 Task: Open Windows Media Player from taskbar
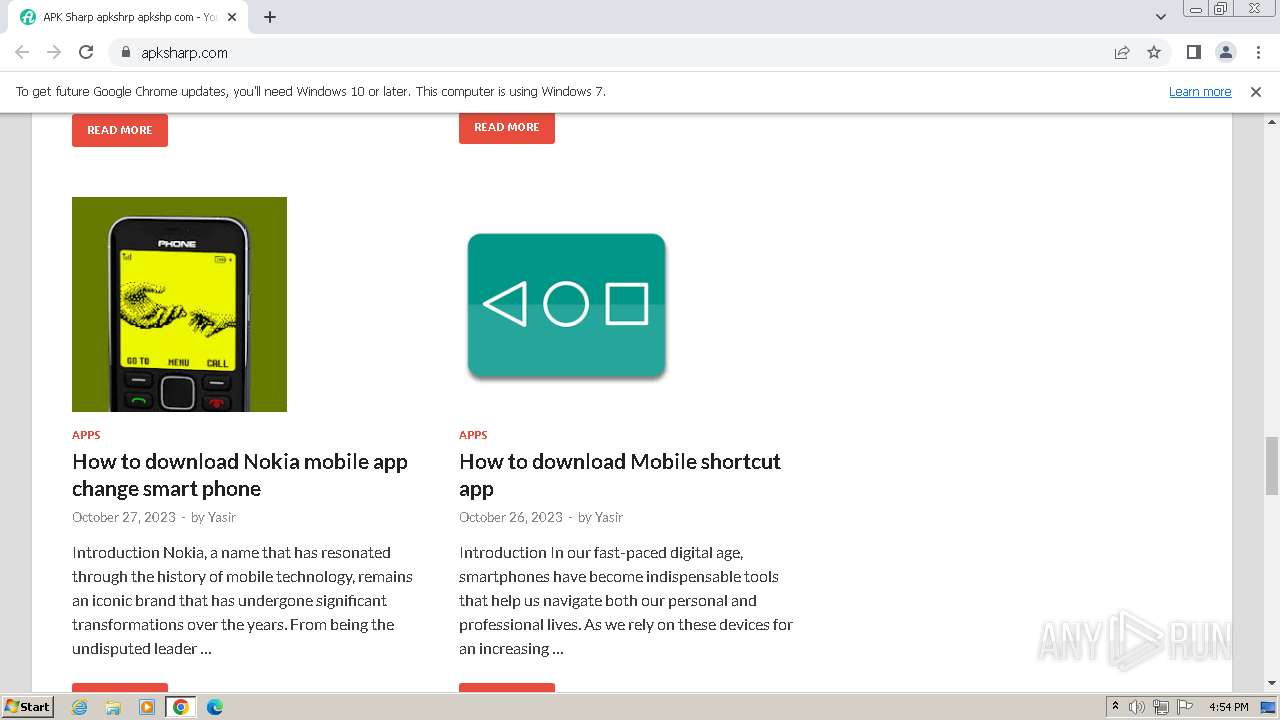(147, 707)
